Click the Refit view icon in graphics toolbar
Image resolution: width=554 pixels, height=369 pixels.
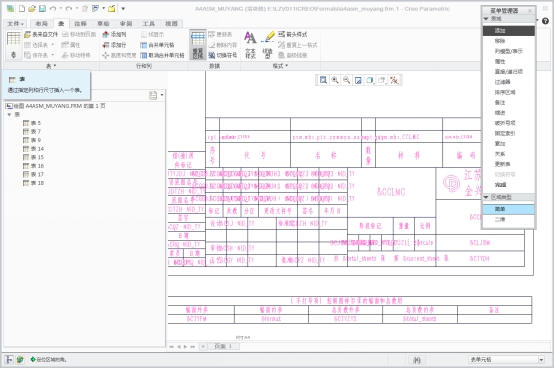(323, 80)
